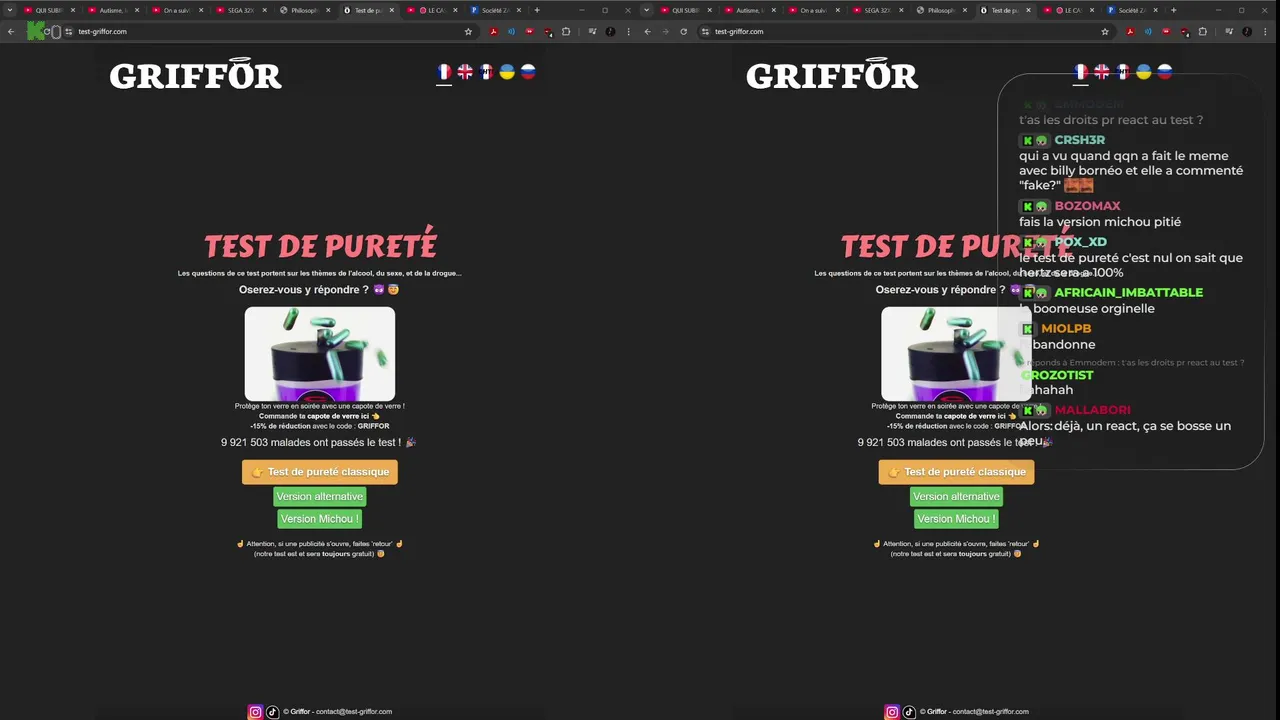Bookmark page with star in left window

[x=468, y=31]
